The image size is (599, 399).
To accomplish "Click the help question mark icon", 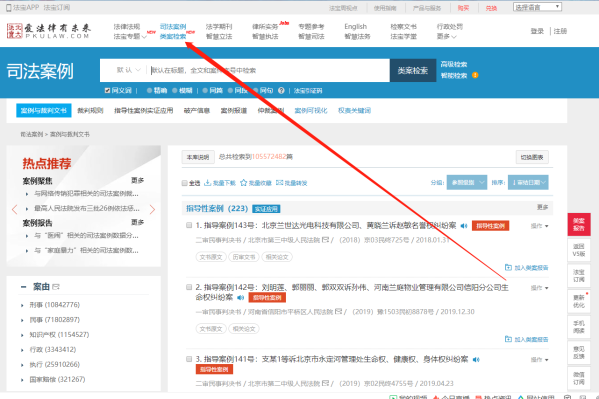I will 281,91.
